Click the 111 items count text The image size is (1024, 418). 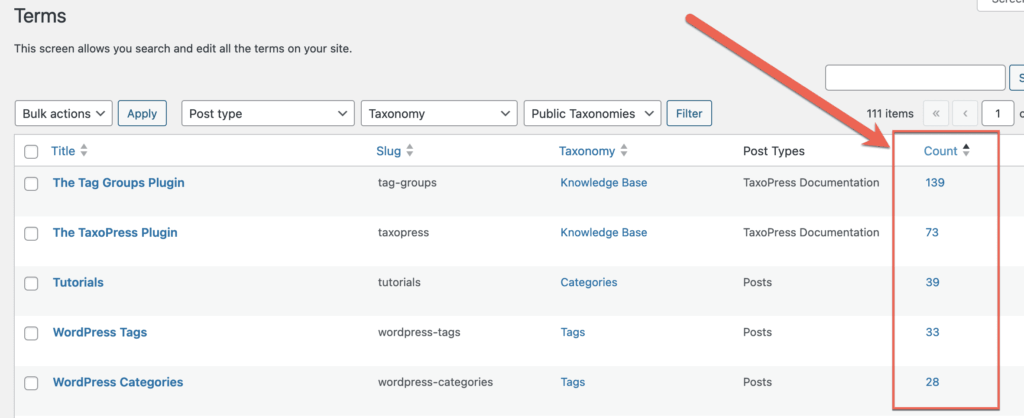point(890,113)
